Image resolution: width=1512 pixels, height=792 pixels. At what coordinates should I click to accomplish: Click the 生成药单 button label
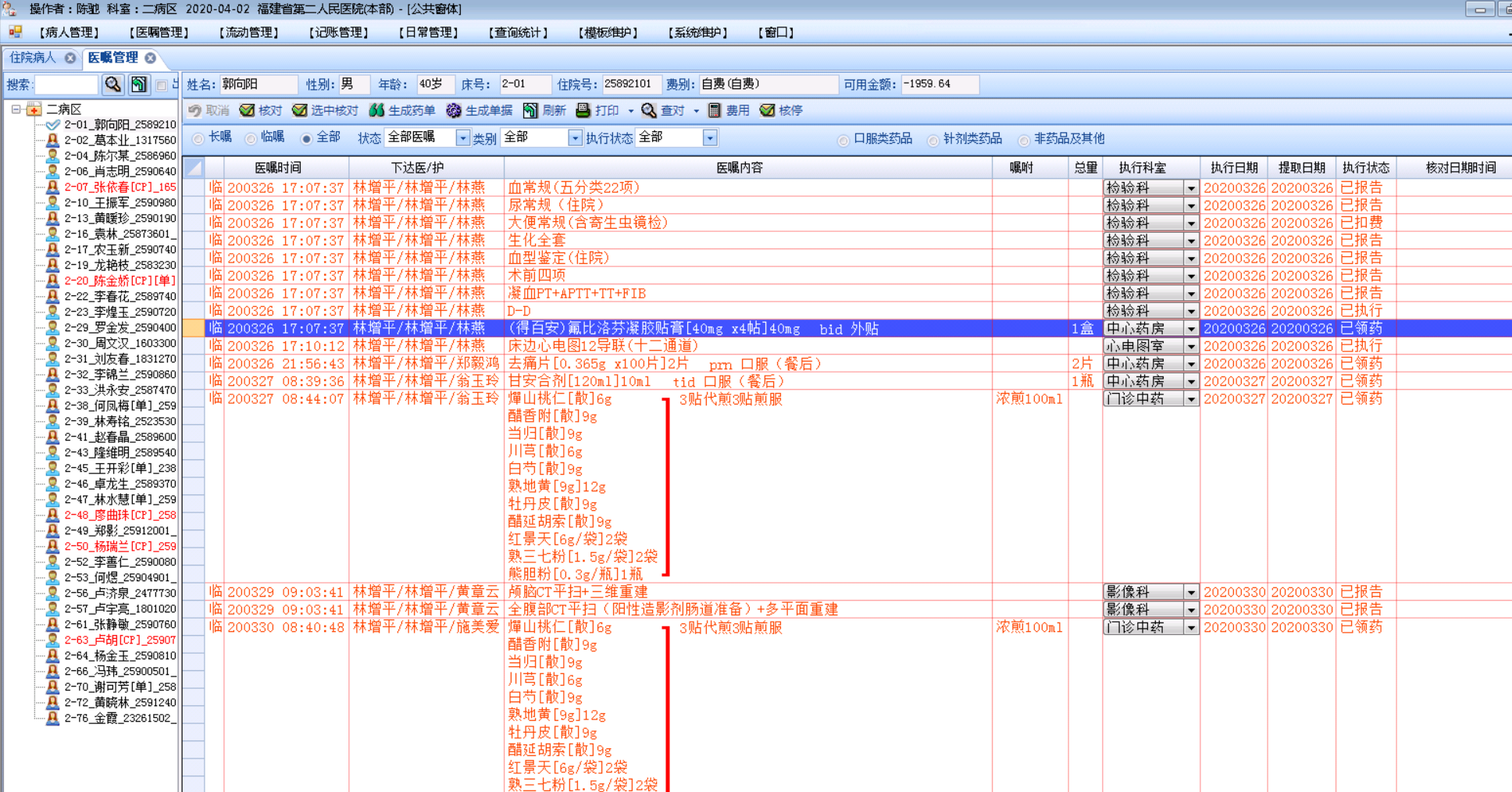(x=412, y=111)
